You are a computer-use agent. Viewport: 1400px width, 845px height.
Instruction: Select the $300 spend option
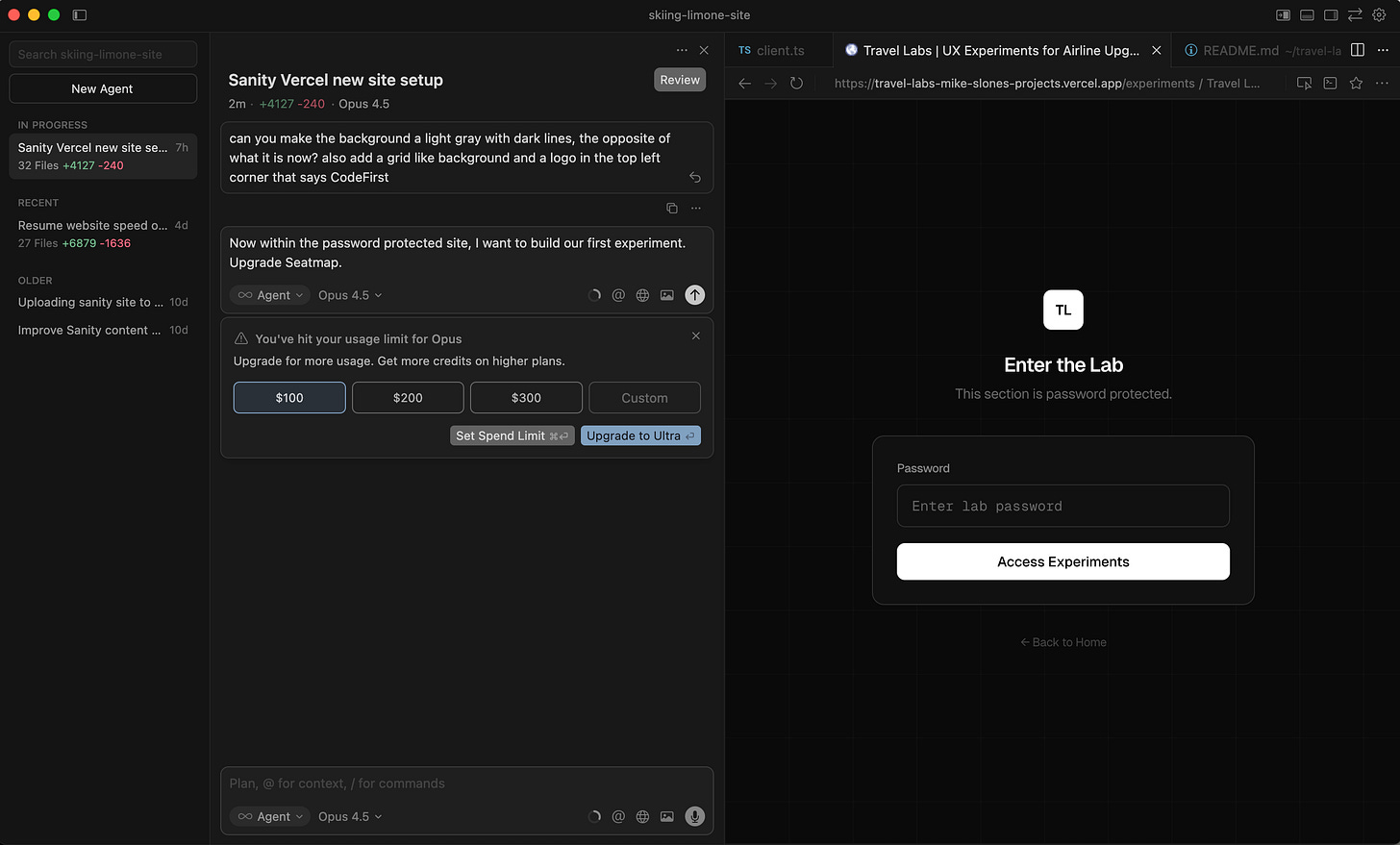coord(526,398)
